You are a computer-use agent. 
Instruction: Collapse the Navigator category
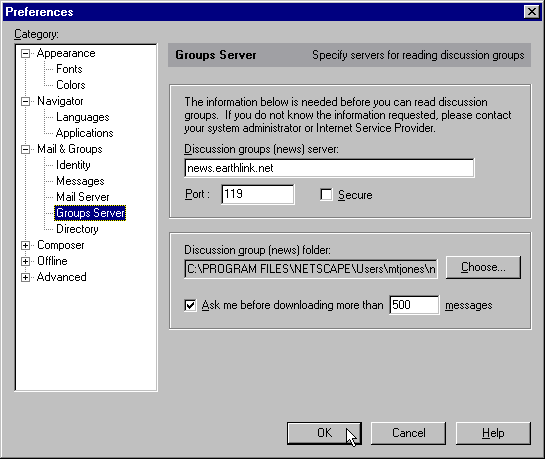tap(25, 101)
